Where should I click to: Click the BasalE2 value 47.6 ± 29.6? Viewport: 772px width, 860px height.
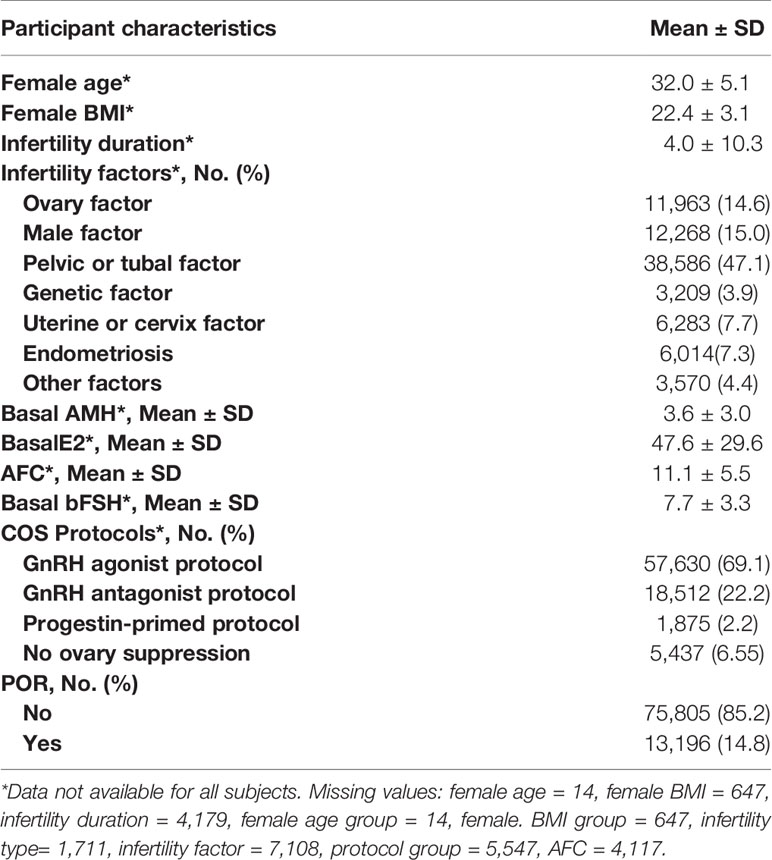pyautogui.click(x=707, y=443)
